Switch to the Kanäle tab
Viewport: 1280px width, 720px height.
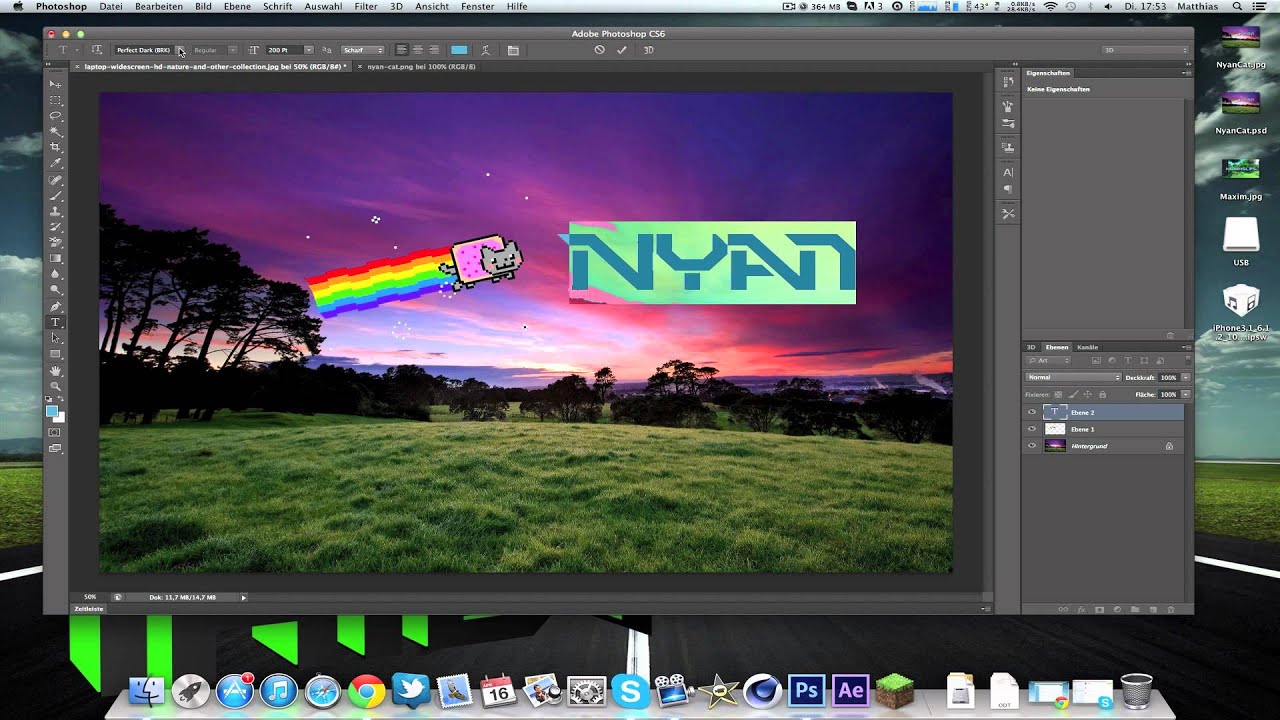pos(1087,347)
